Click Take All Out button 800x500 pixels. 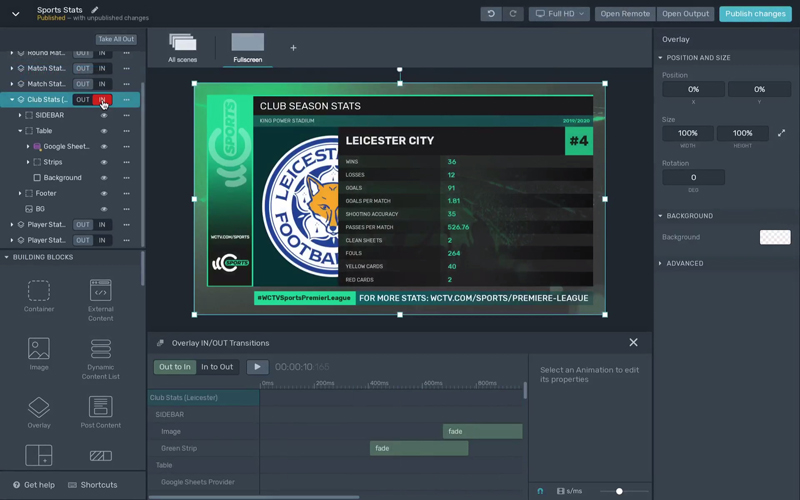click(116, 39)
